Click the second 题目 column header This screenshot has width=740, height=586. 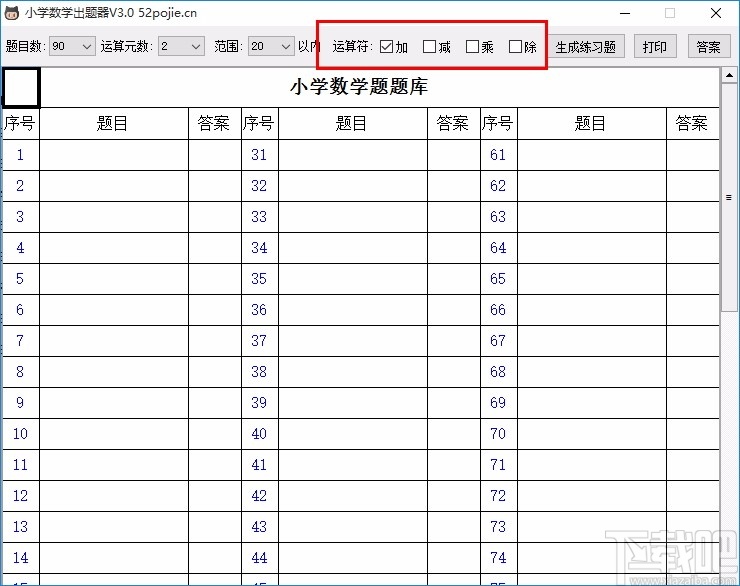pos(353,124)
